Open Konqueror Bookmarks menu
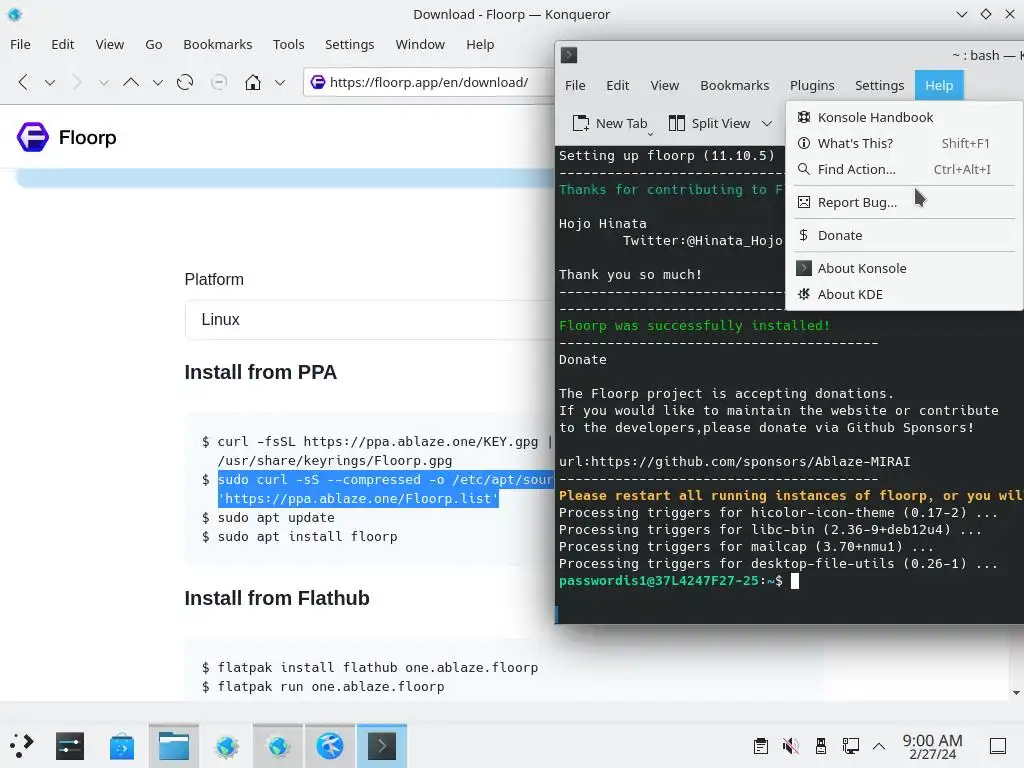Screen dimensions: 1024x768 pos(217,44)
